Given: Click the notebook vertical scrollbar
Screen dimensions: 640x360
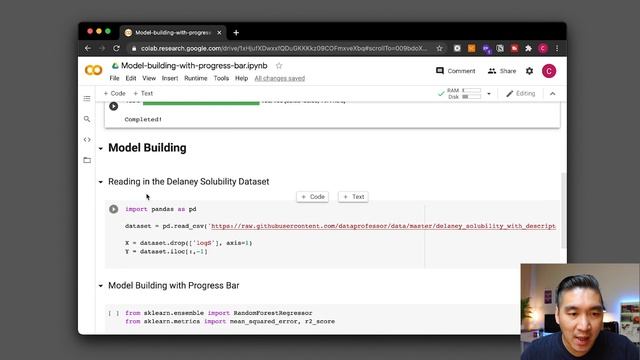Looking at the screenshot, I should (564, 210).
